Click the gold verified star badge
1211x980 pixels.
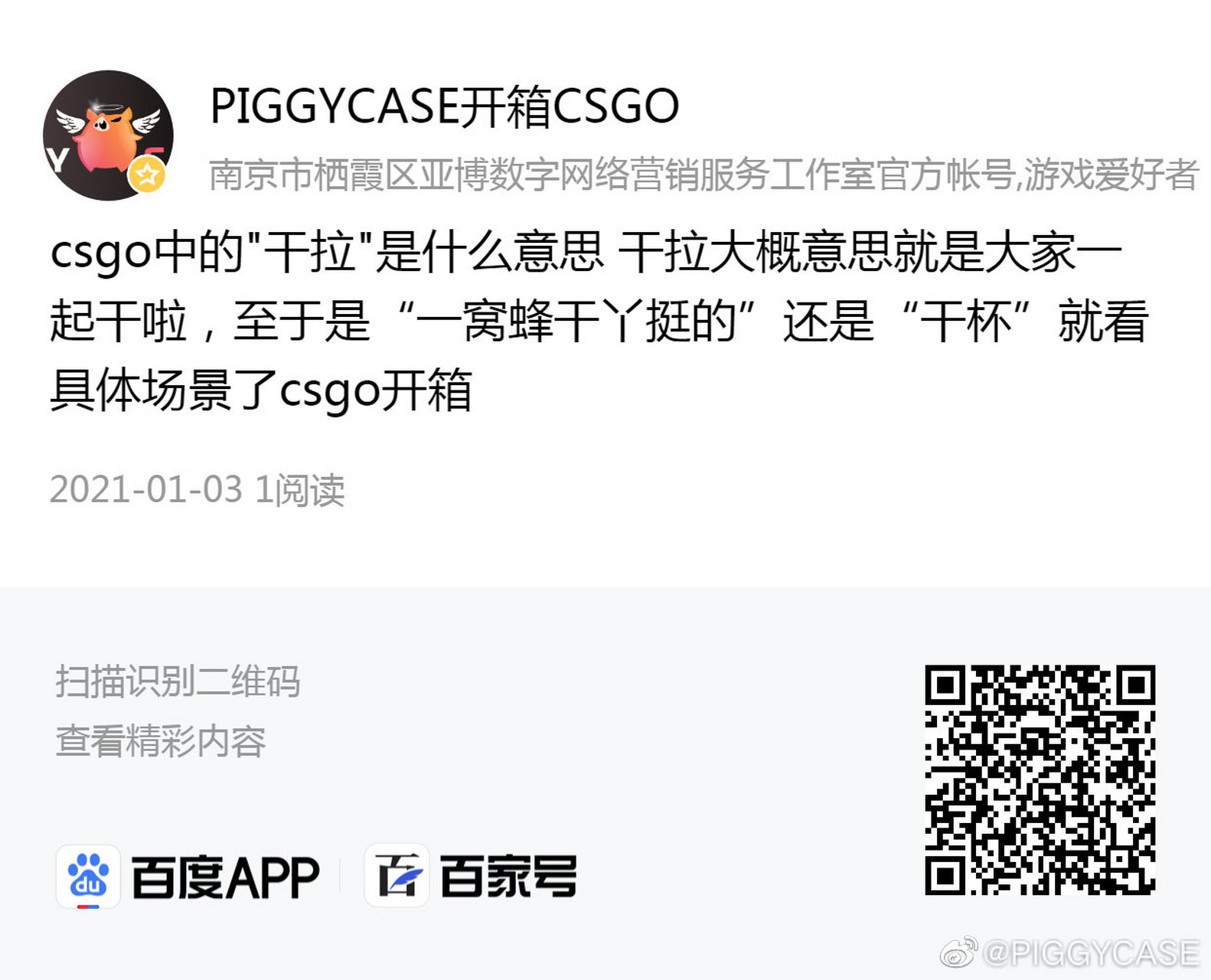coord(147,175)
